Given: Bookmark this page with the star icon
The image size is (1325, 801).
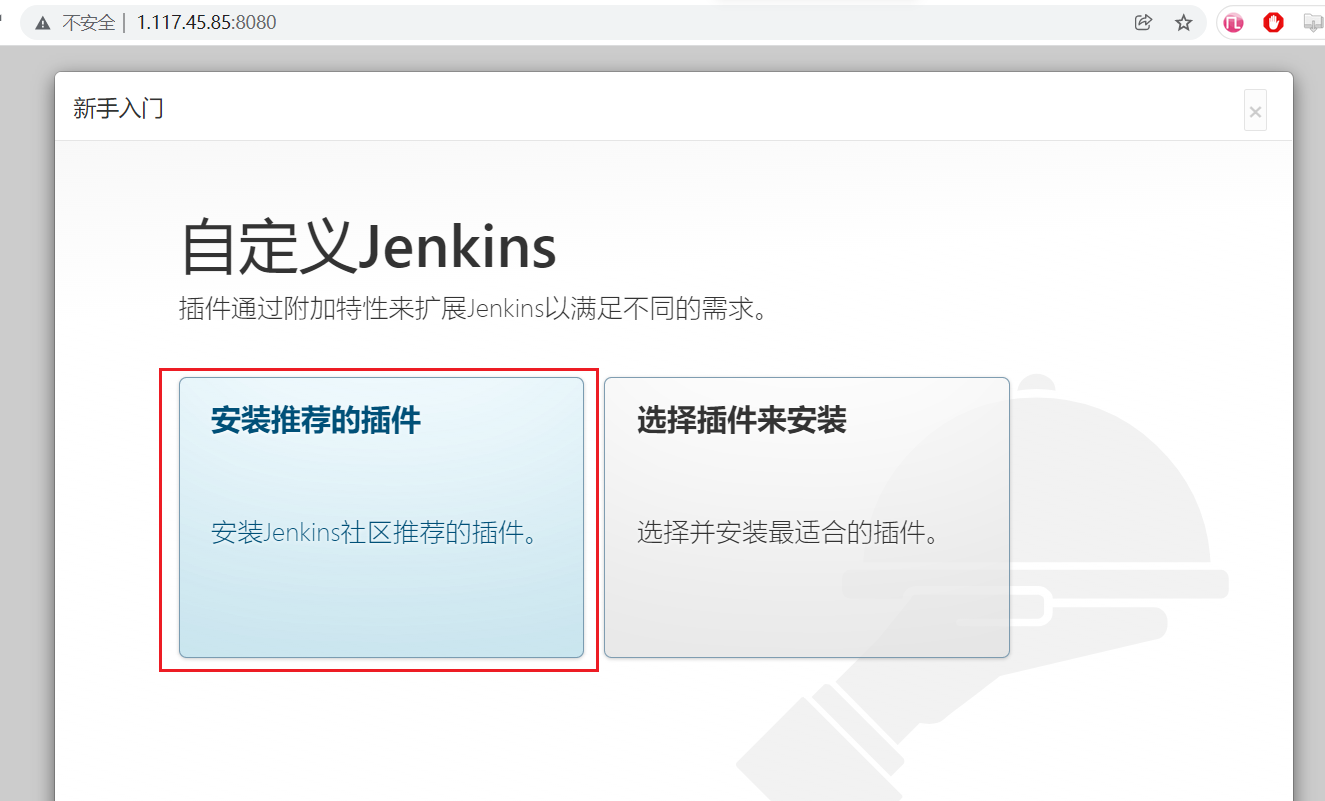Looking at the screenshot, I should pyautogui.click(x=1184, y=23).
